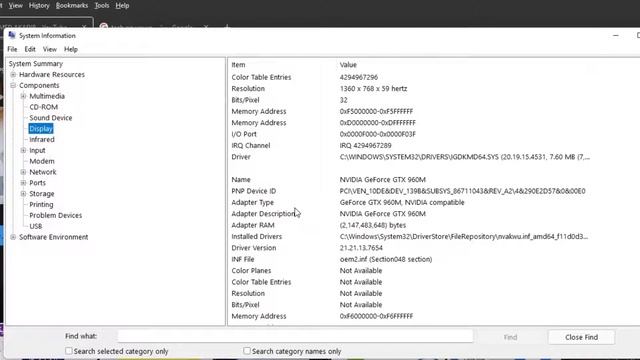The width and height of the screenshot is (640, 360).
Task: Select the Storage tree label
Action: 42,194
